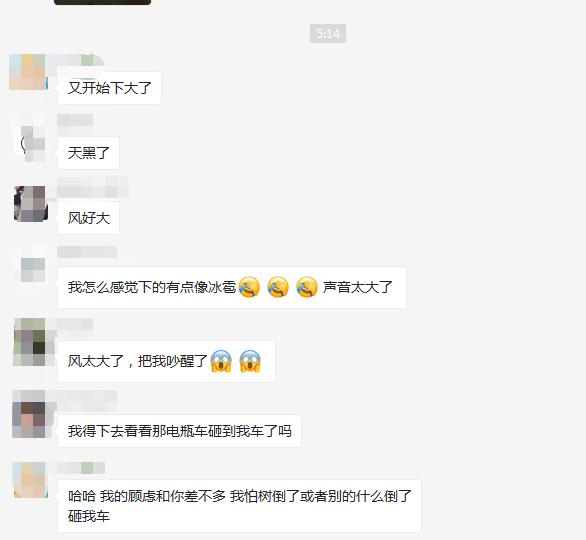Click the third crying-laughing emoji before 声音太大了
The image size is (586, 540).
pos(307,287)
